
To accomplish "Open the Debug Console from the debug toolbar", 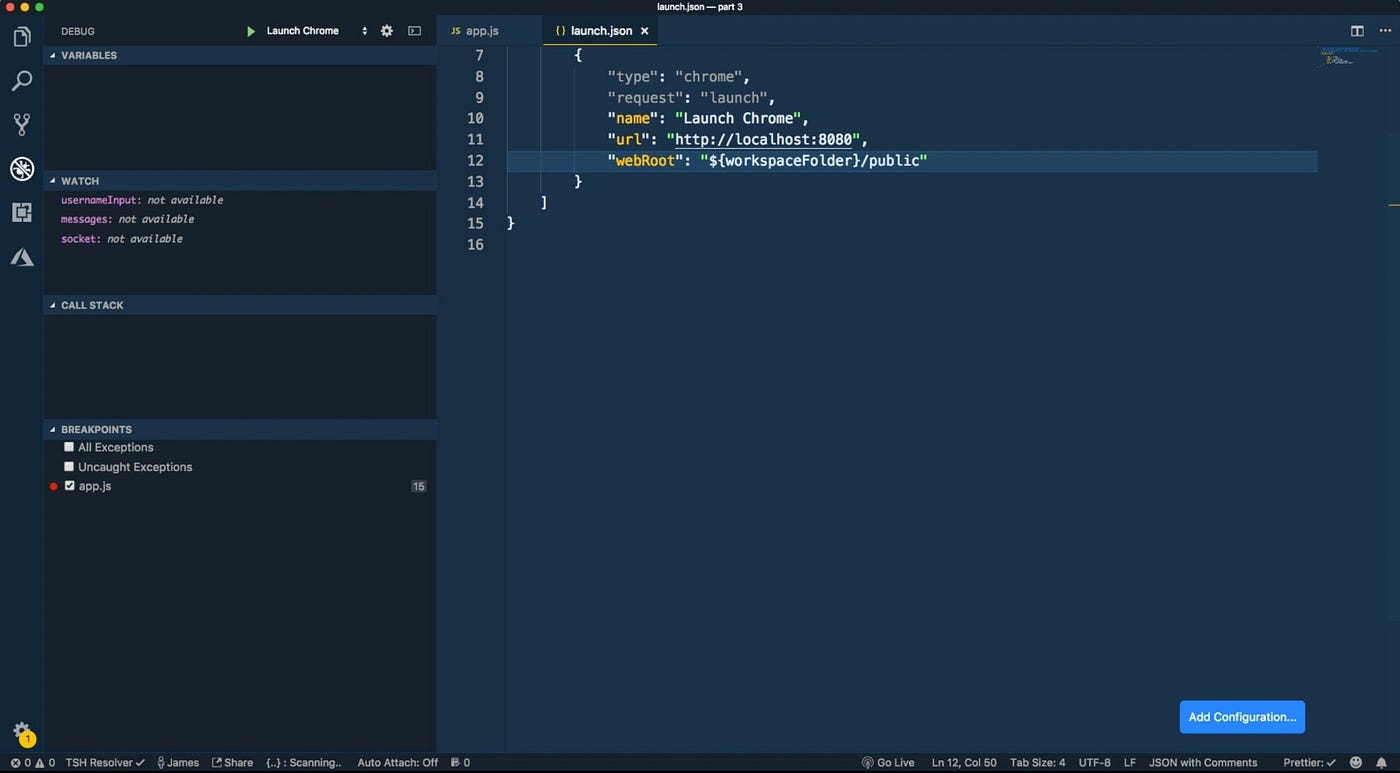I will point(415,31).
